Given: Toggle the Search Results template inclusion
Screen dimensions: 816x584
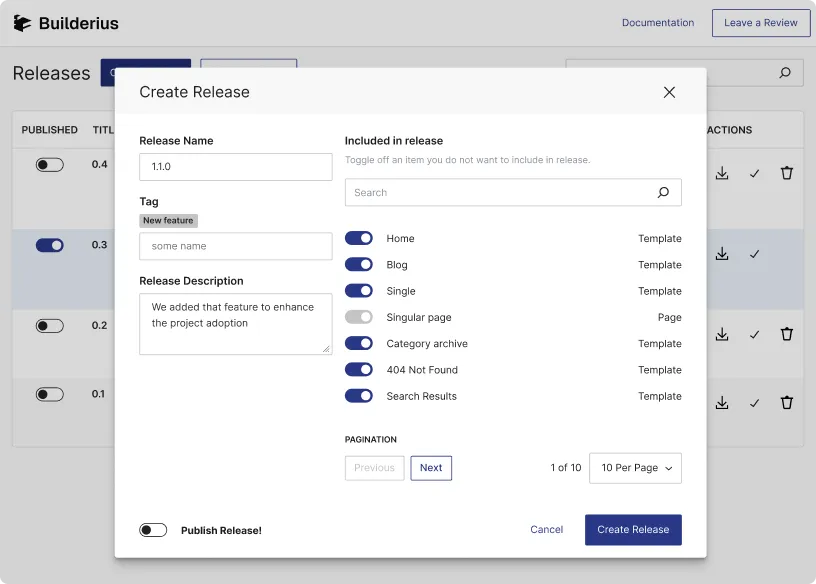Looking at the screenshot, I should coord(359,396).
